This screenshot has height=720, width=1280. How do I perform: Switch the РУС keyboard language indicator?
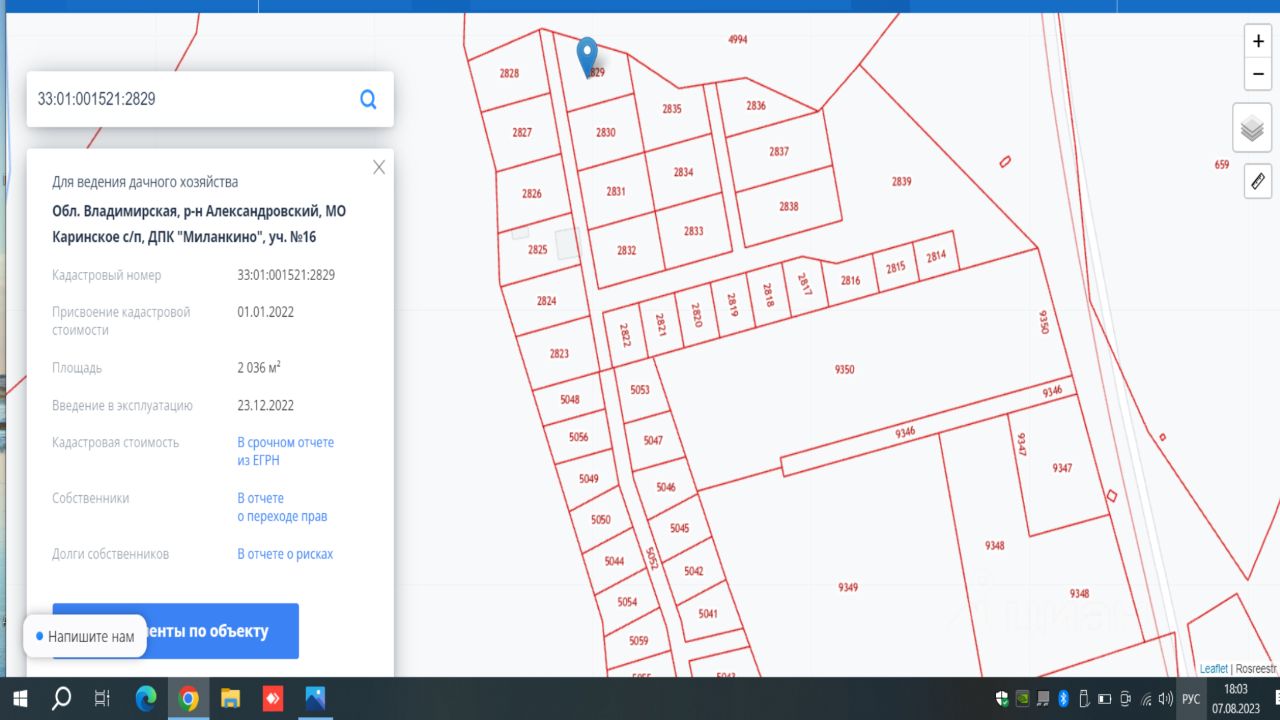click(x=1191, y=698)
